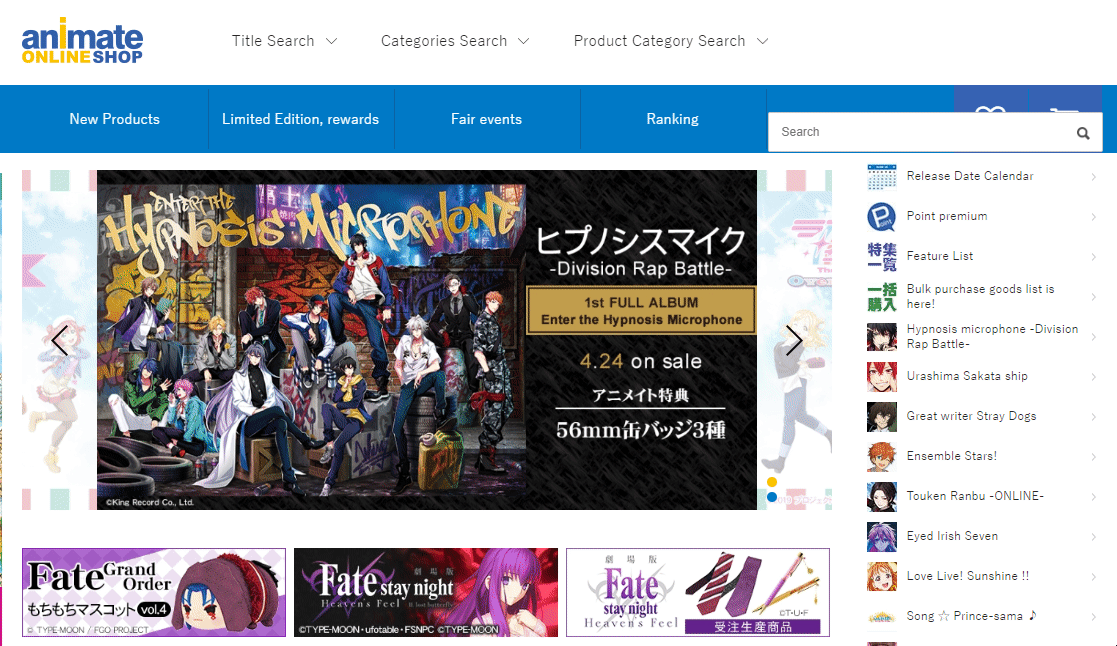Open the Touken Ranbu -ONLINE- link
This screenshot has height=646, width=1117.
pos(975,496)
